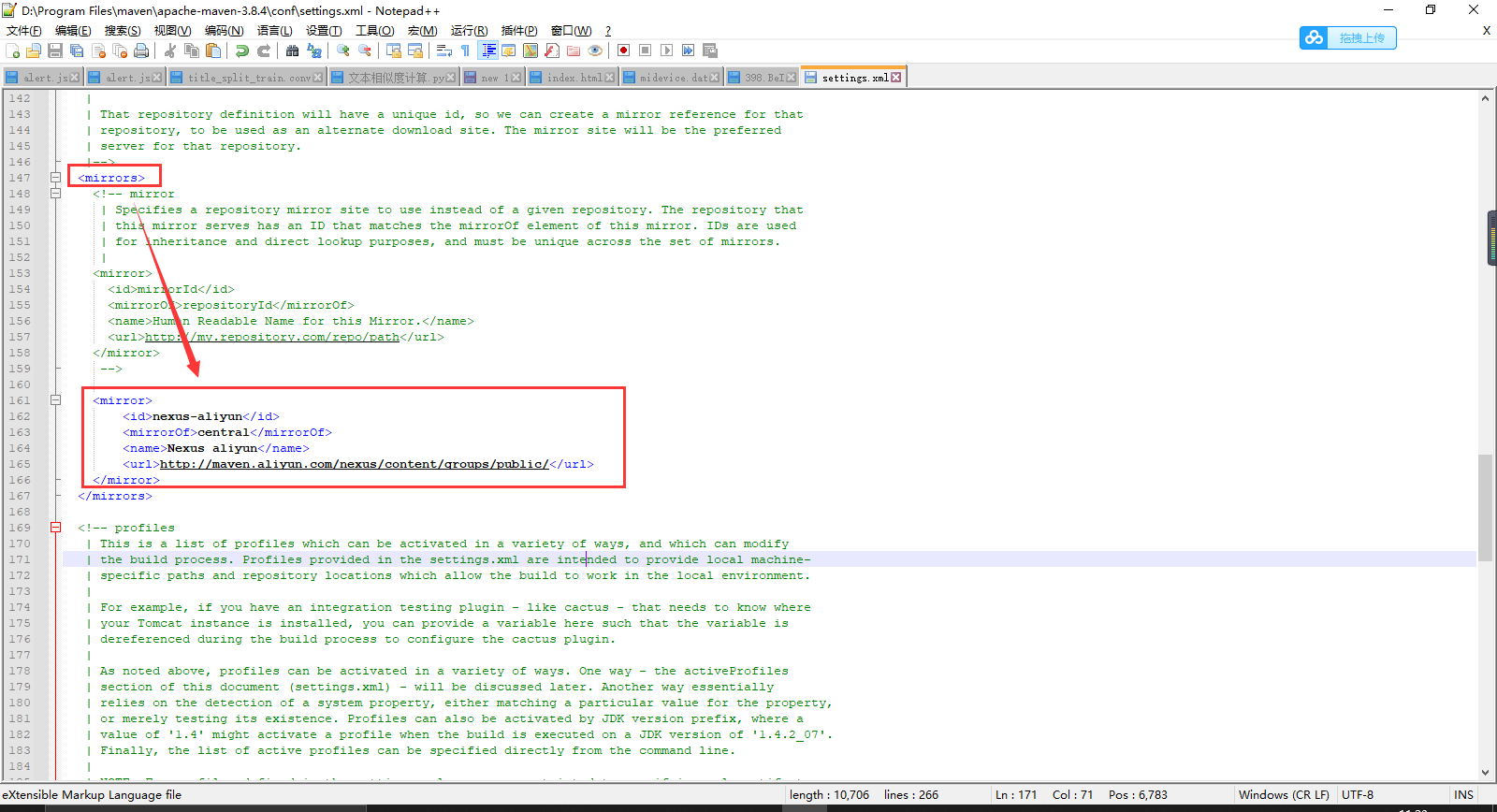Image resolution: width=1497 pixels, height=812 pixels.
Task: Switch to 文本相似度计算.py tab
Action: click(x=393, y=78)
